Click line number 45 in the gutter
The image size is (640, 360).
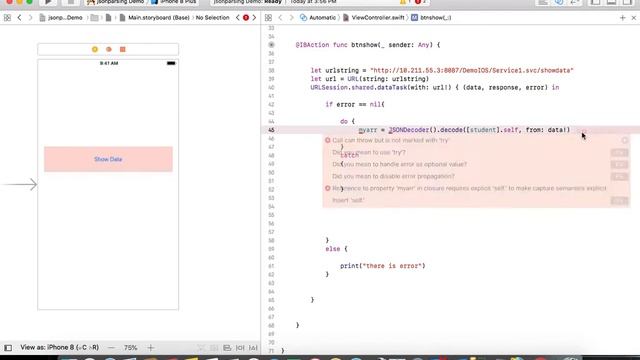click(x=271, y=130)
